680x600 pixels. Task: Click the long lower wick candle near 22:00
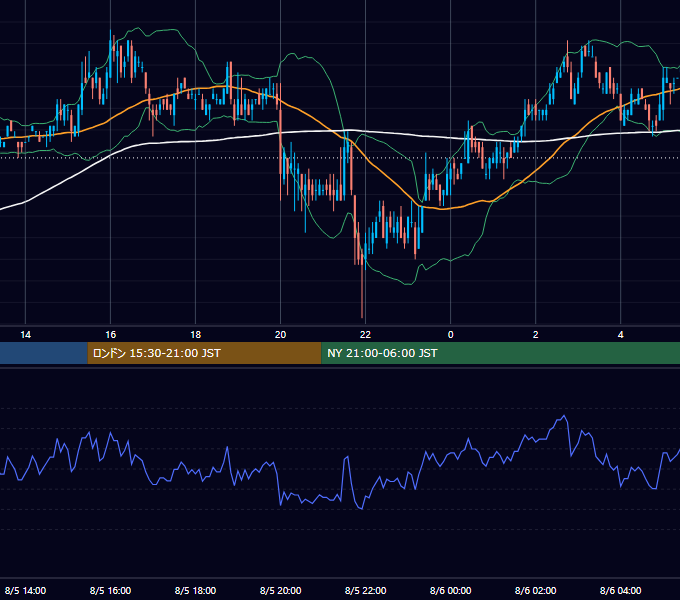point(362,282)
